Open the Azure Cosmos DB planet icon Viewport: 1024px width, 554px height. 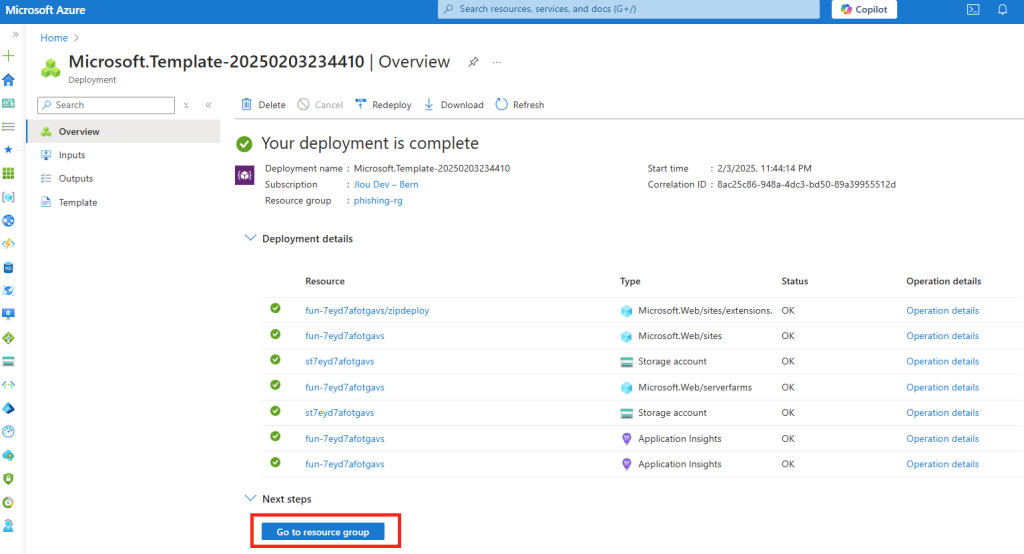(x=8, y=291)
